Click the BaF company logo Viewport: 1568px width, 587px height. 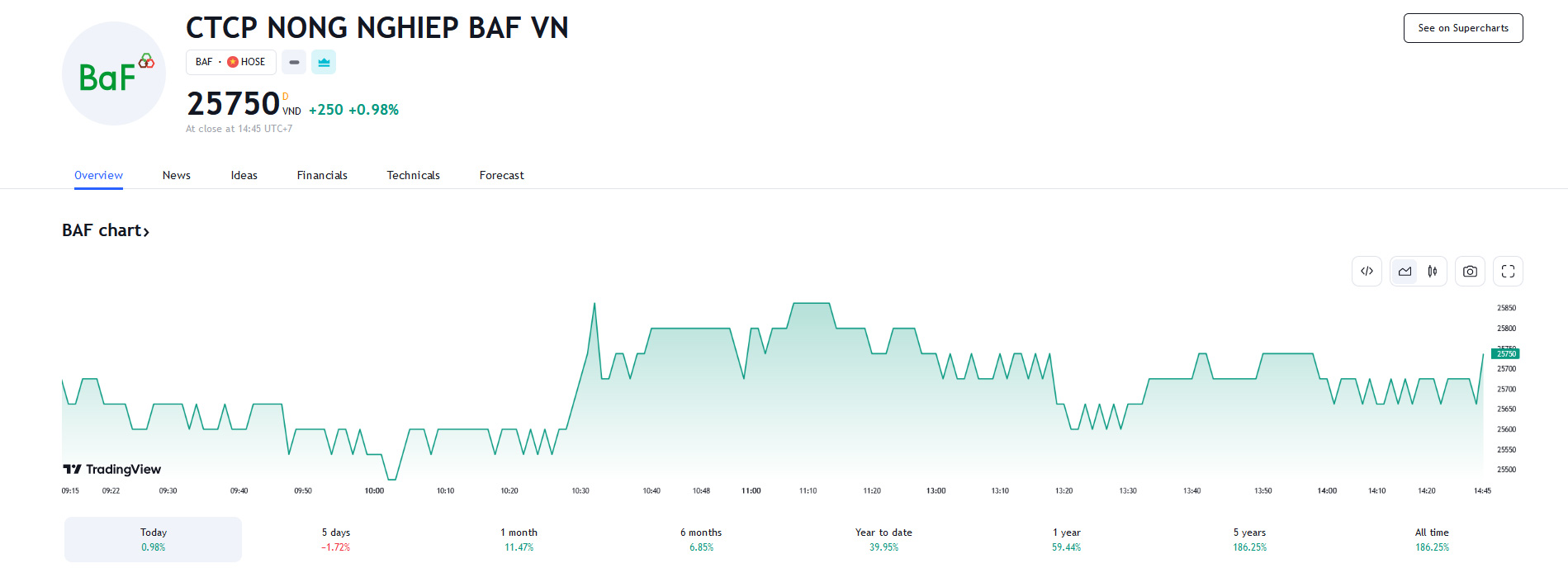(x=114, y=74)
